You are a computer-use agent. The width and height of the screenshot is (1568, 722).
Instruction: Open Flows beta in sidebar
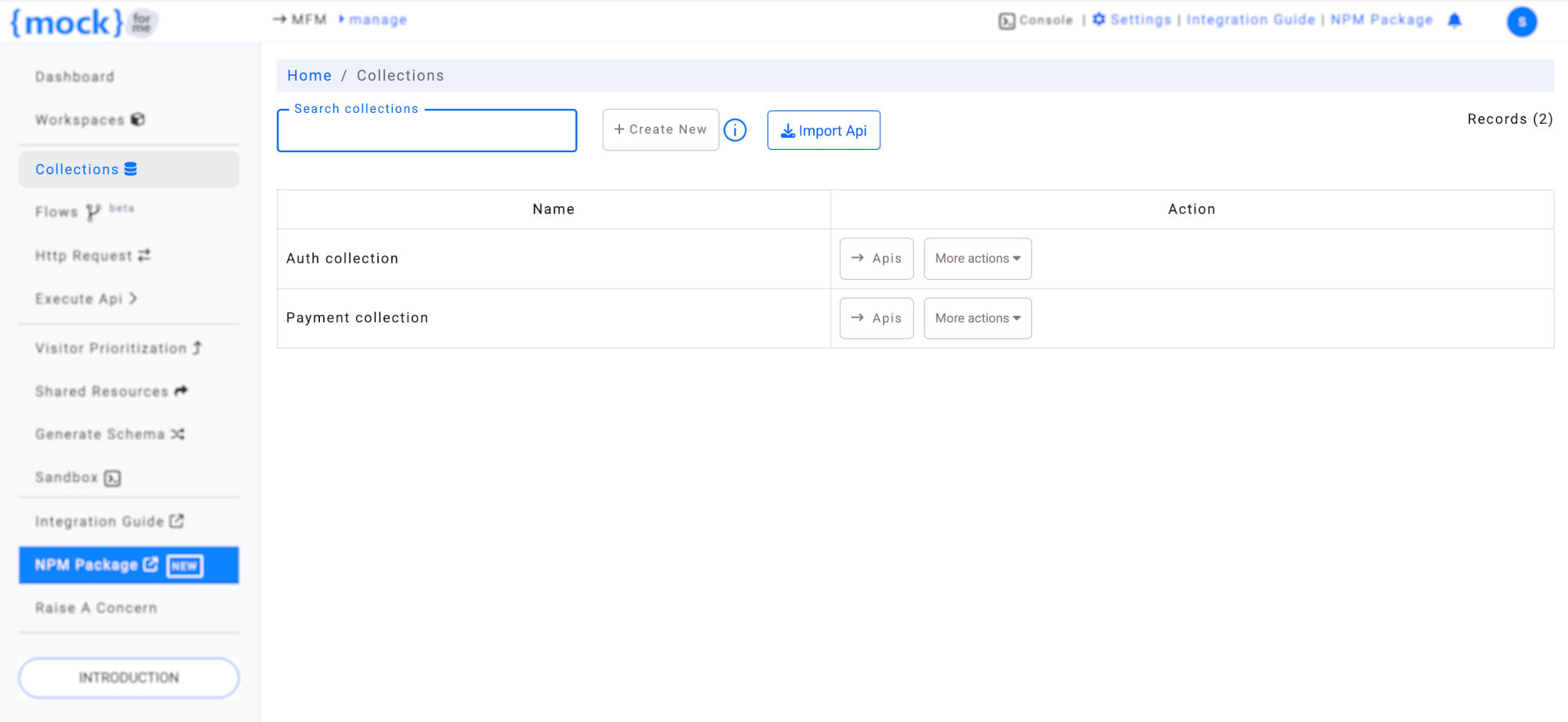85,212
